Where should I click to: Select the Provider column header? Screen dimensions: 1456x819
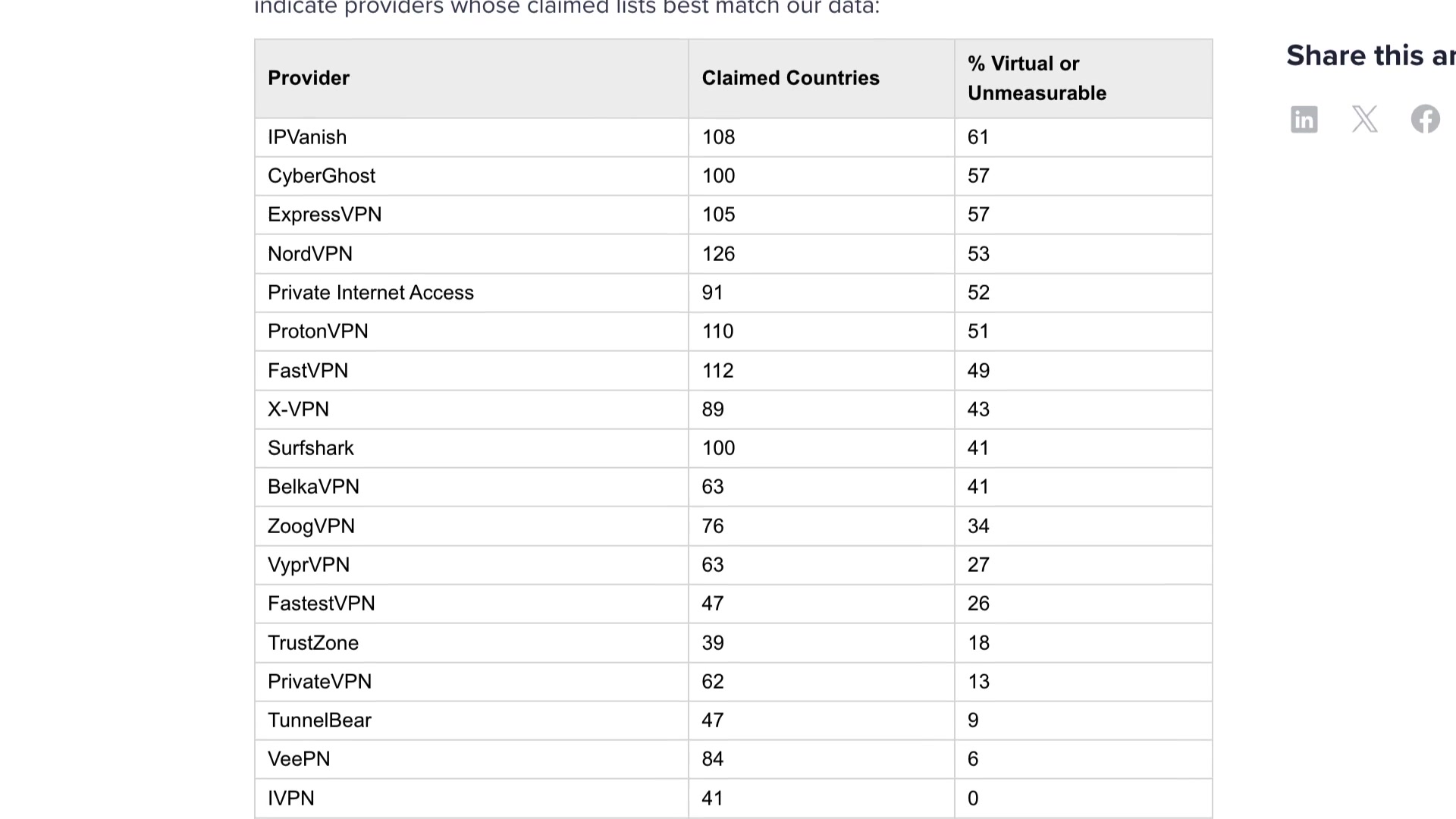point(308,77)
